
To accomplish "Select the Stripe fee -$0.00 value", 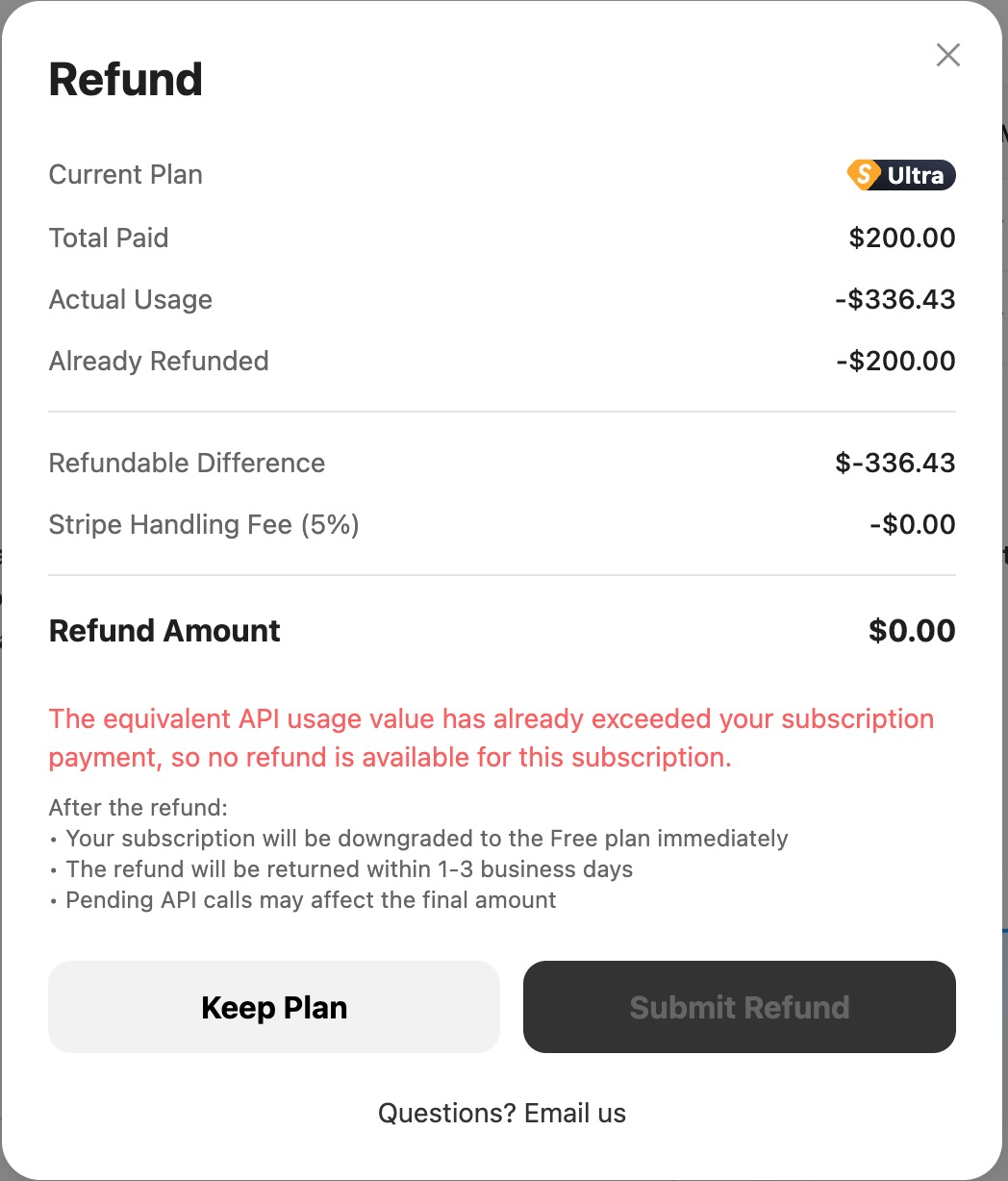I will [x=912, y=524].
